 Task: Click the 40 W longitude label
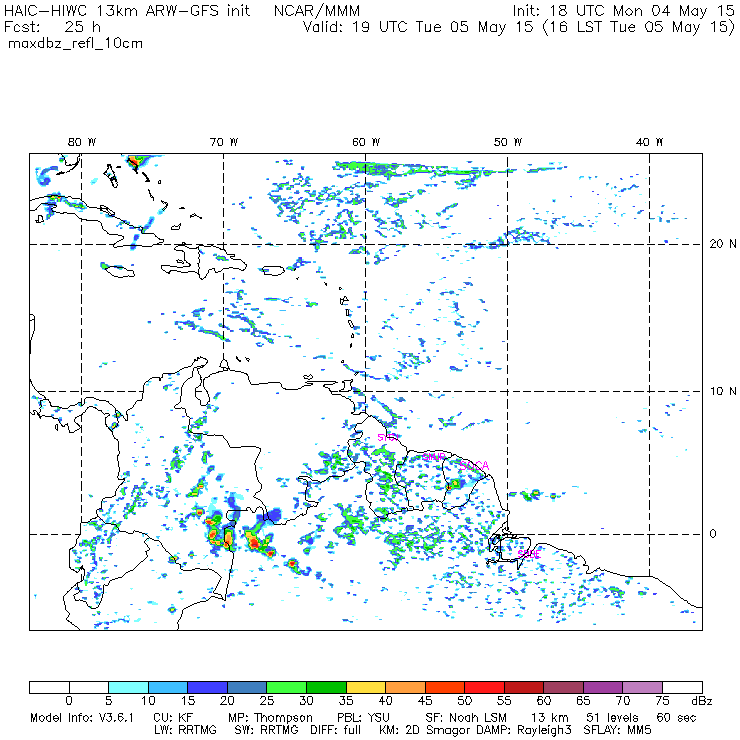(x=649, y=142)
